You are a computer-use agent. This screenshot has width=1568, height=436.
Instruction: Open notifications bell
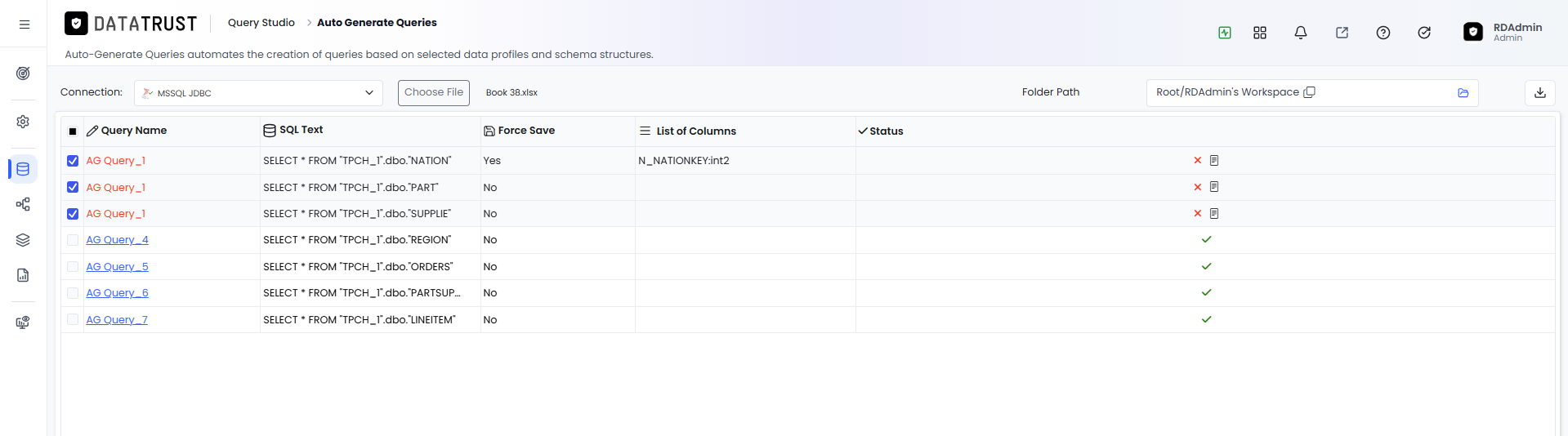pos(1301,33)
